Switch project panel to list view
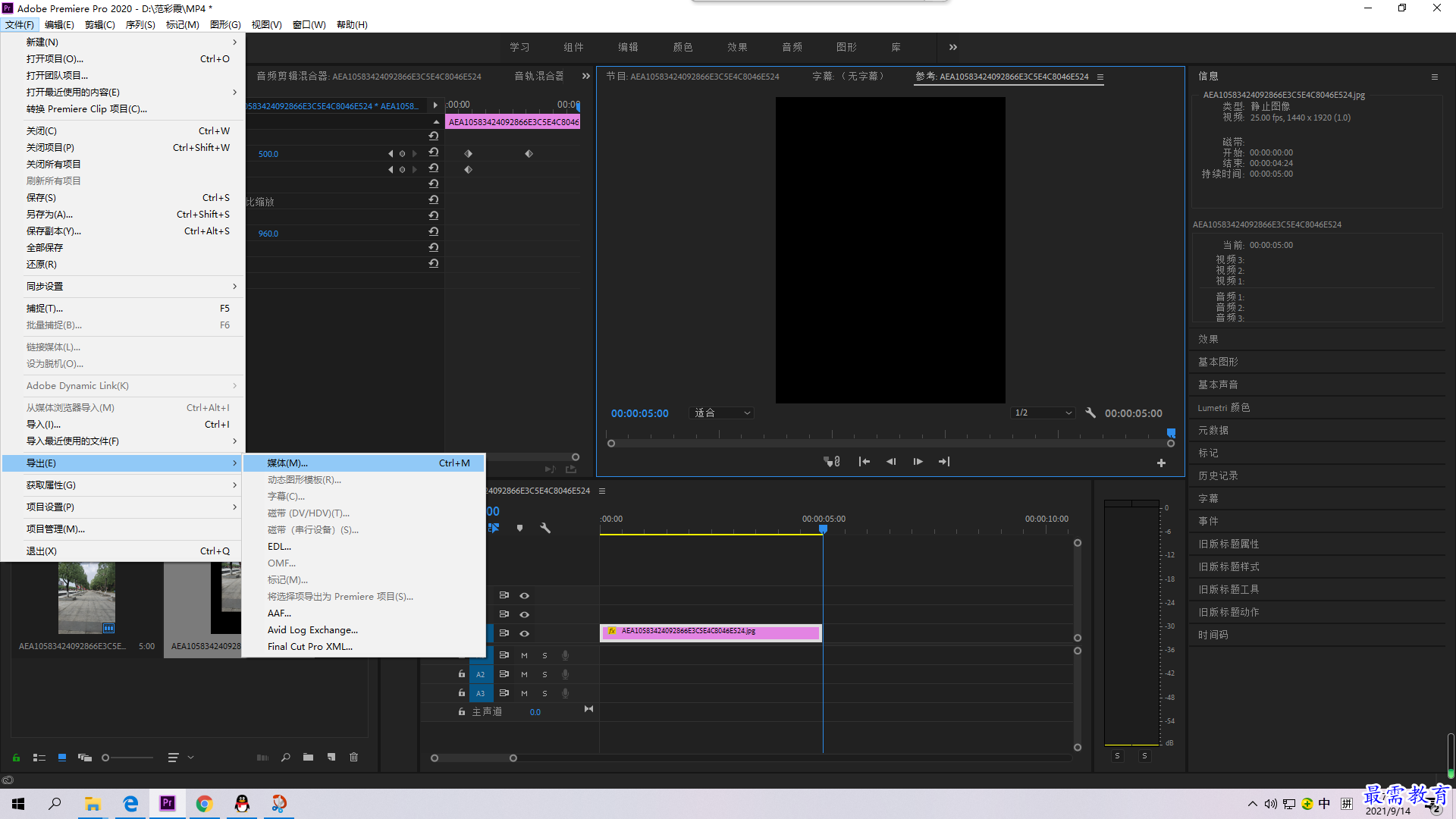This screenshot has height=819, width=1456. pyautogui.click(x=39, y=757)
